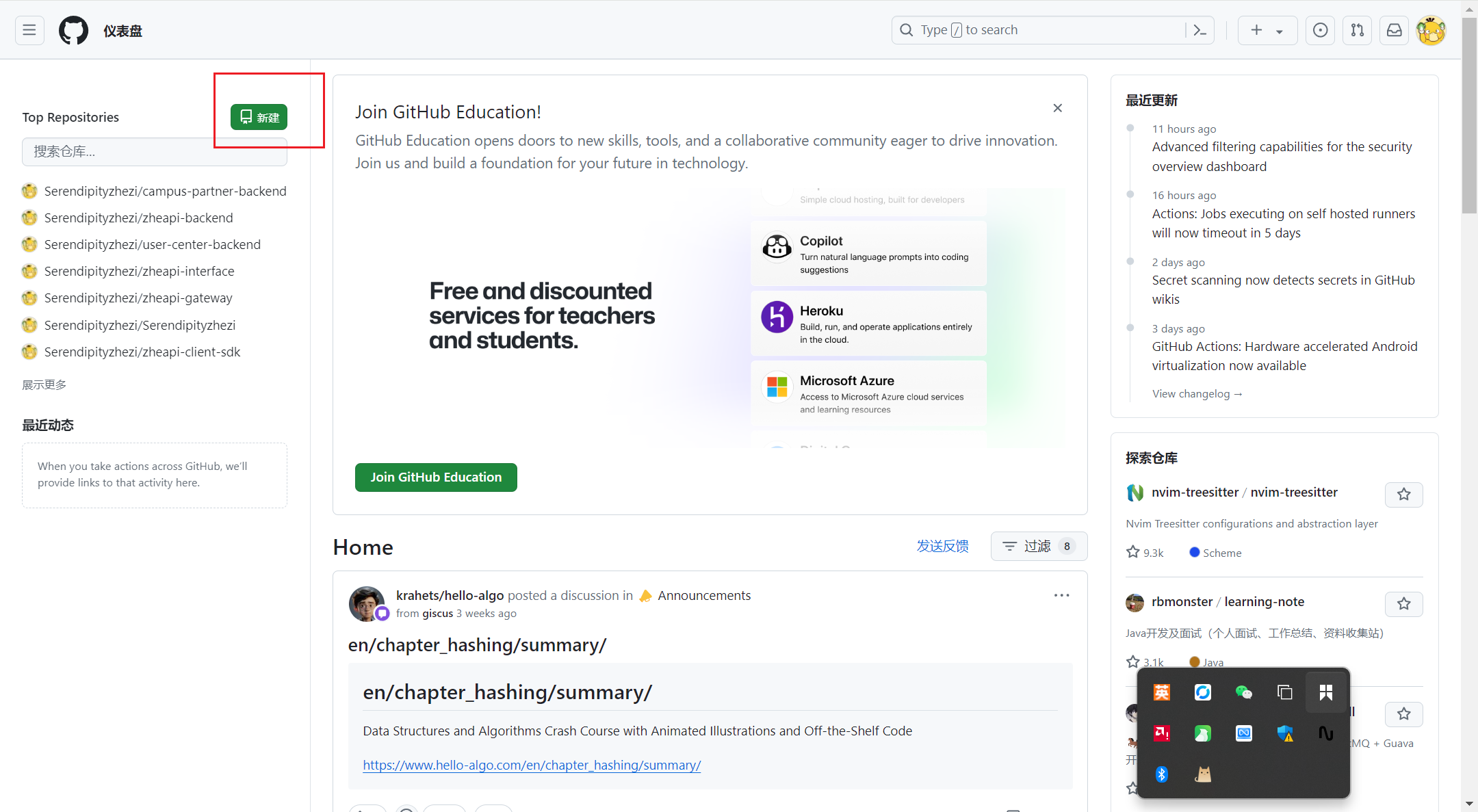Click the plus dropdown for new content

1266,29
